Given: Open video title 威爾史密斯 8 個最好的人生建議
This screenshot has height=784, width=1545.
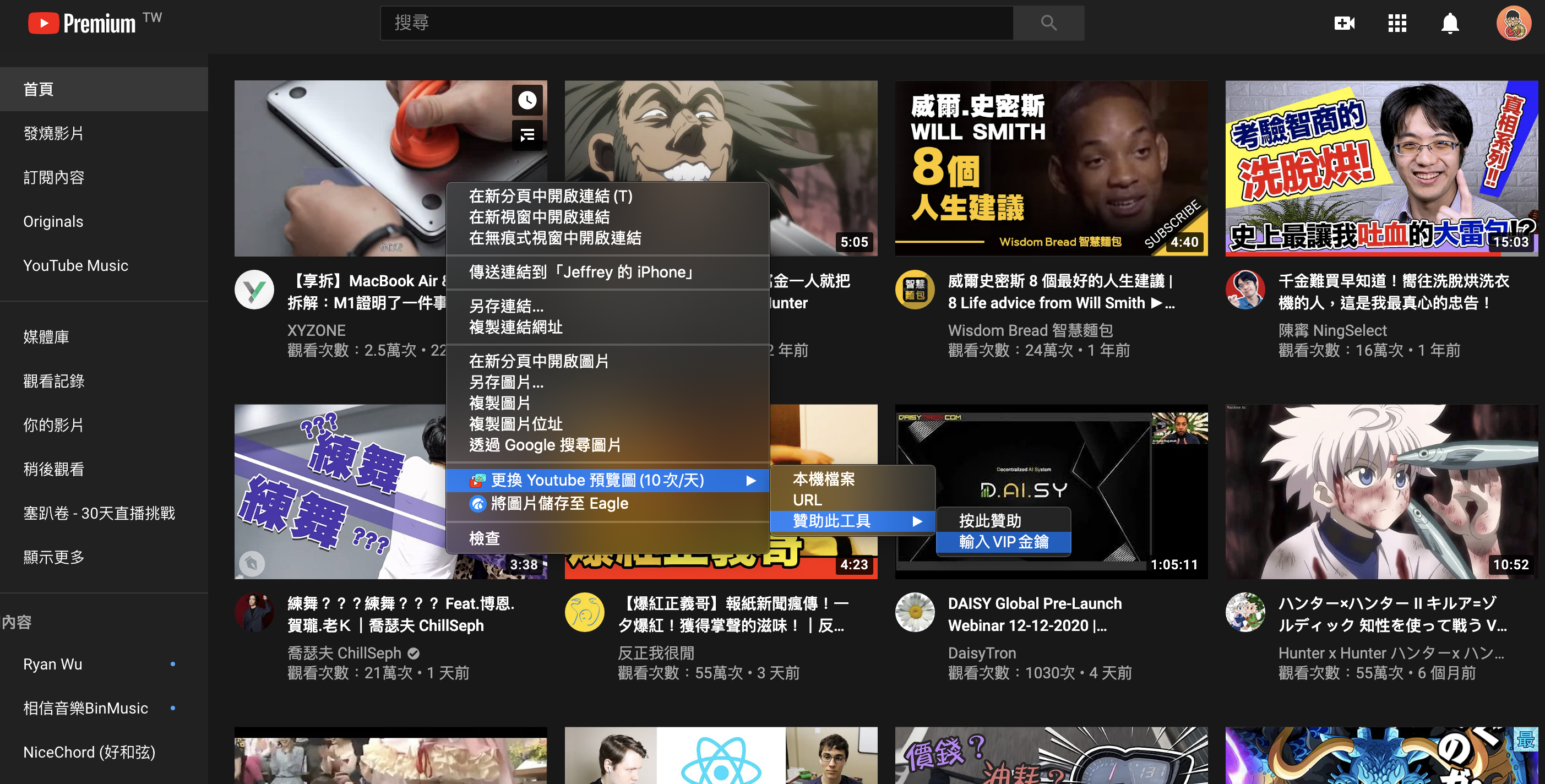Looking at the screenshot, I should click(x=1061, y=292).
